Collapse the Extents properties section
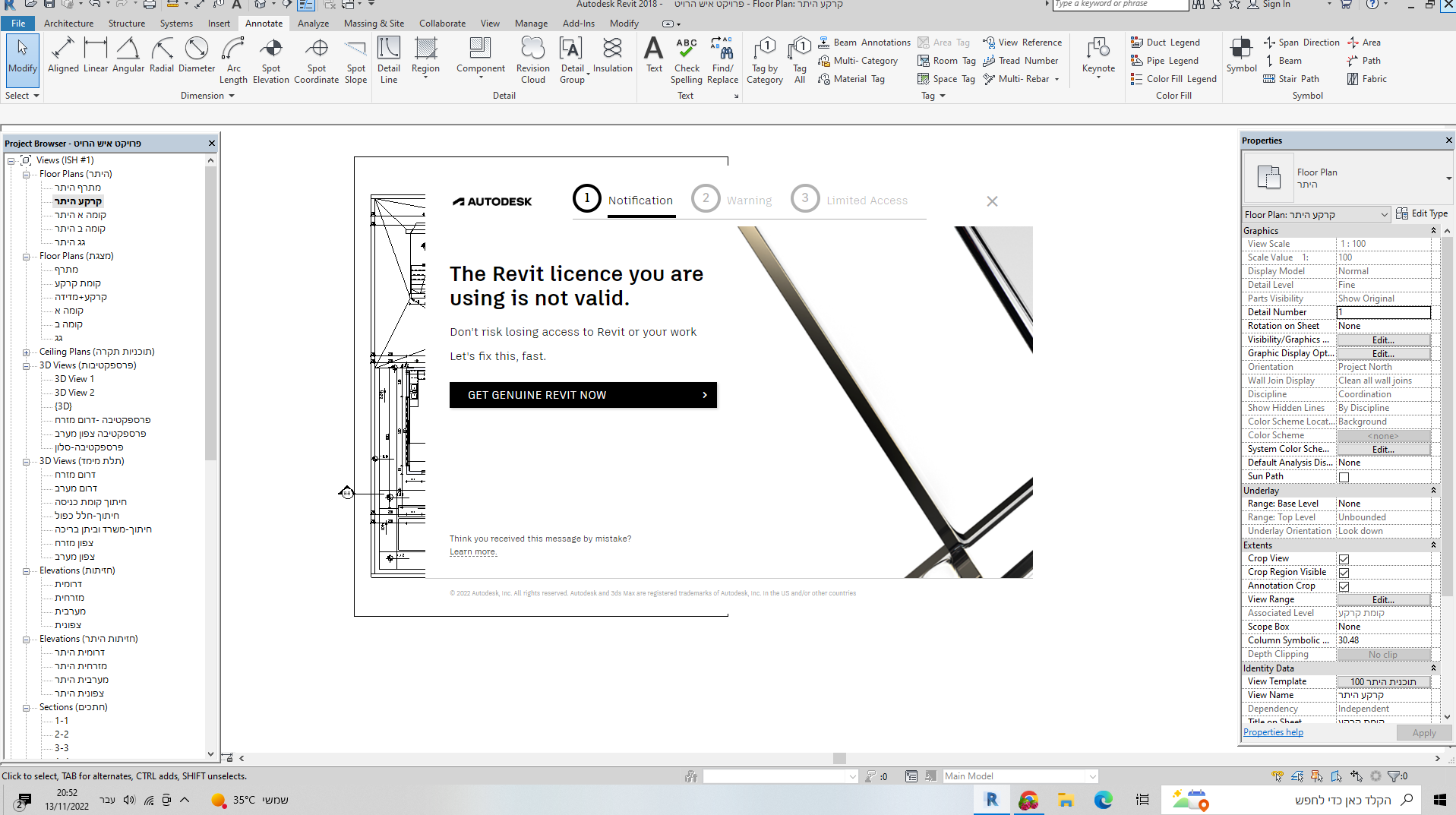The width and height of the screenshot is (1456, 815). click(x=1434, y=545)
